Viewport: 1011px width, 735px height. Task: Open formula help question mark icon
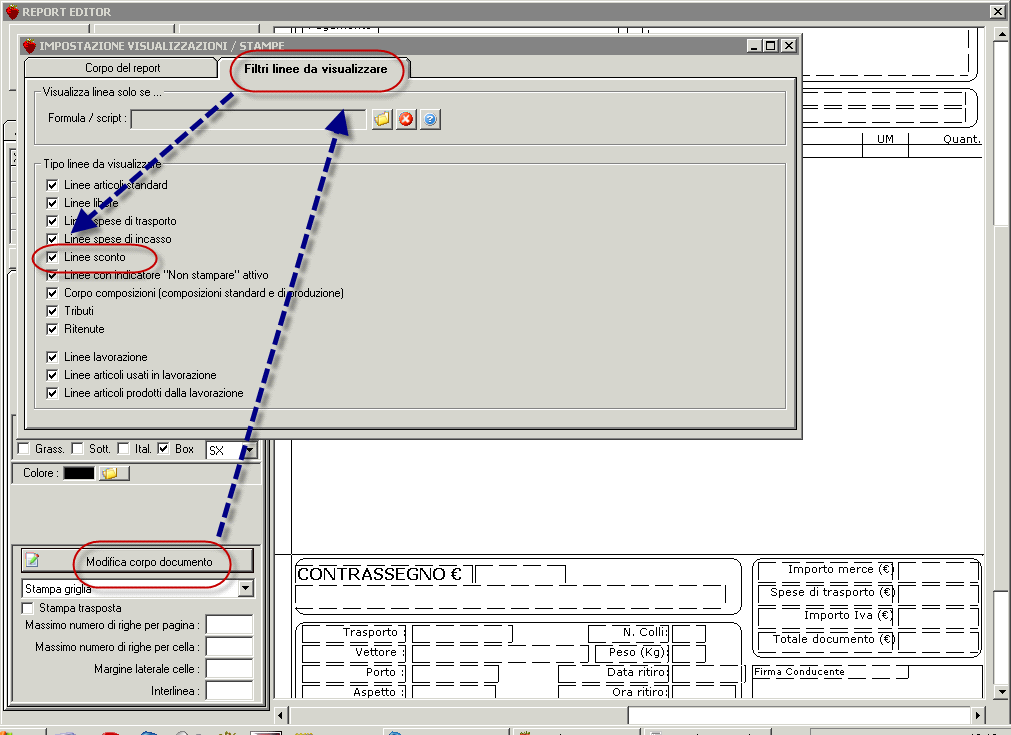(430, 120)
